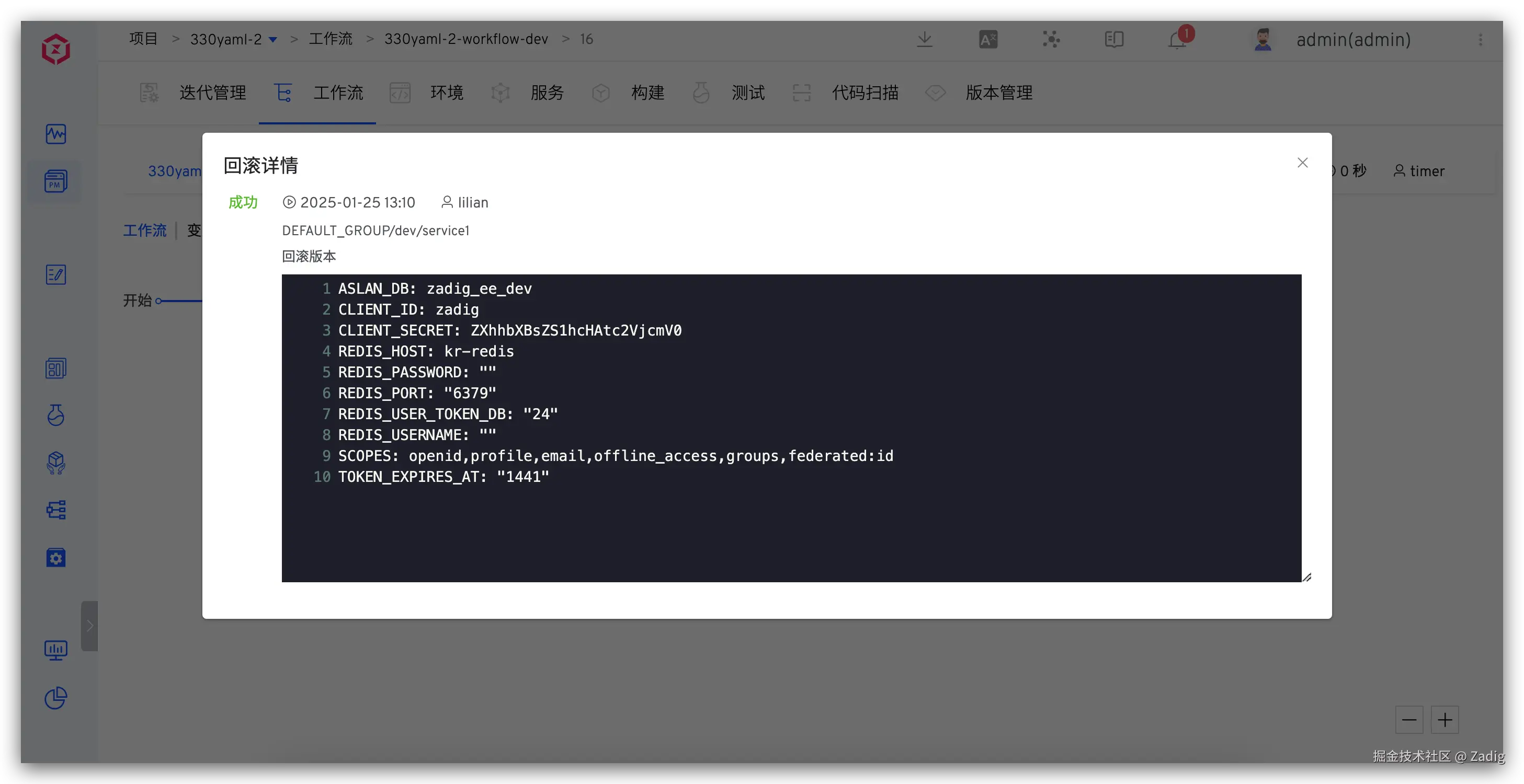Screen dimensions: 1524x784
Task: Open the vertical three-dot user menu
Action: pos(1480,40)
